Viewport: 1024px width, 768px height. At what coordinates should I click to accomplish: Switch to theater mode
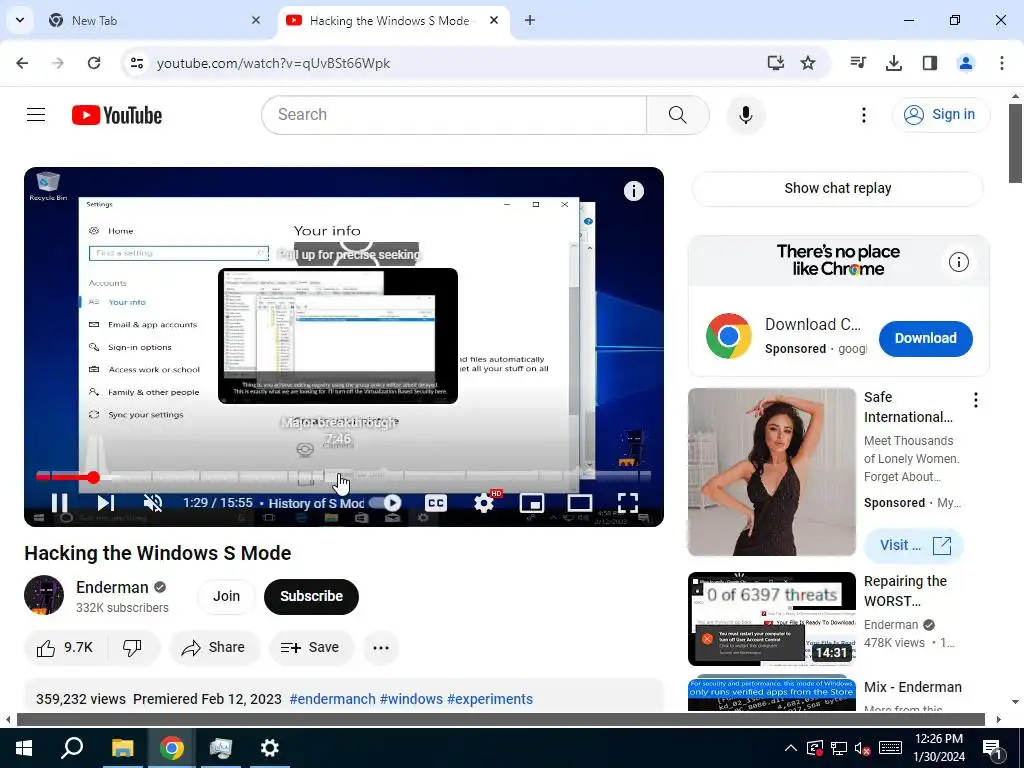point(579,502)
